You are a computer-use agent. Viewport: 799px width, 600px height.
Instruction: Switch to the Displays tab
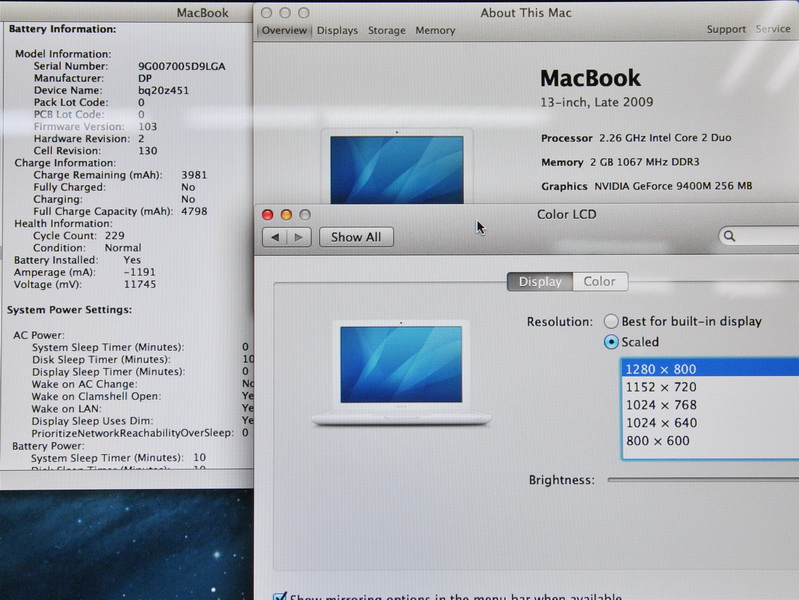[337, 31]
